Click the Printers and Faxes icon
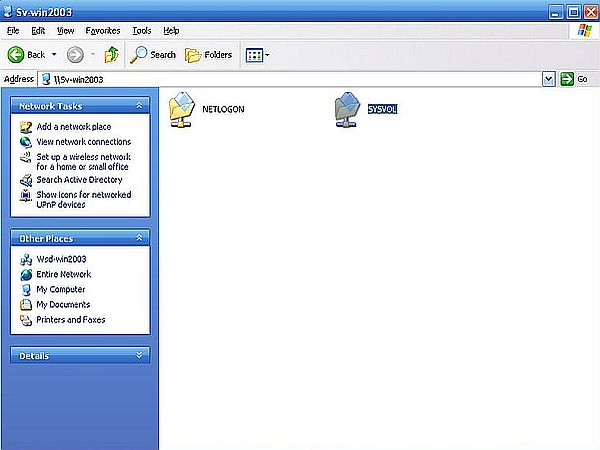 [x=26, y=320]
